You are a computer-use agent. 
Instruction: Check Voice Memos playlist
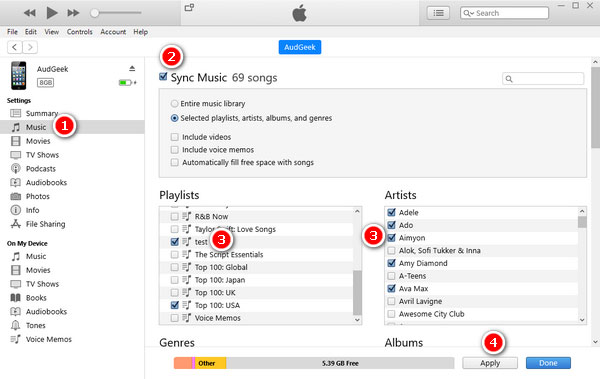pos(174,318)
